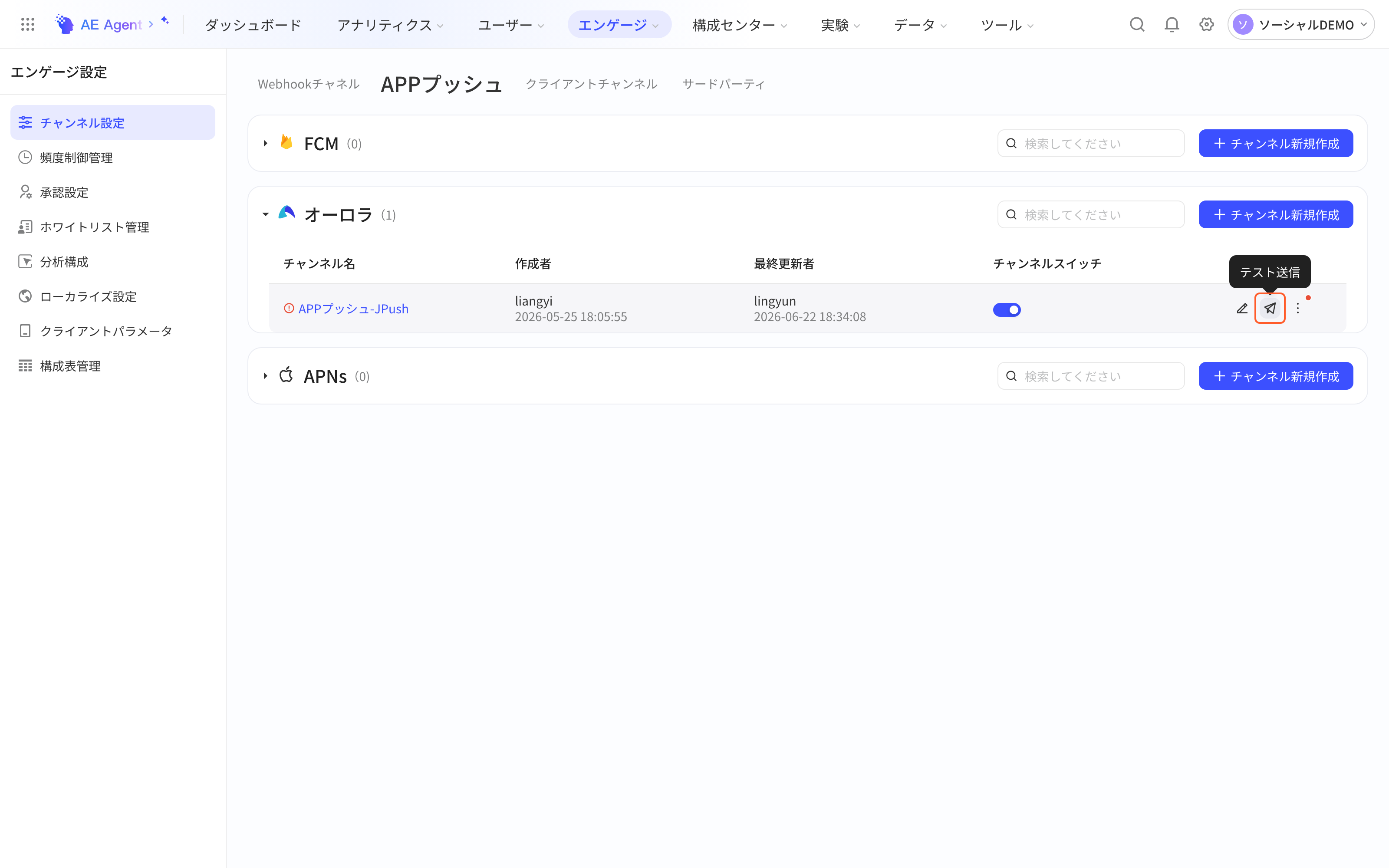Image resolution: width=1389 pixels, height=868 pixels.
Task: Select チャンネル設定 in the sidebar
Action: (x=112, y=122)
